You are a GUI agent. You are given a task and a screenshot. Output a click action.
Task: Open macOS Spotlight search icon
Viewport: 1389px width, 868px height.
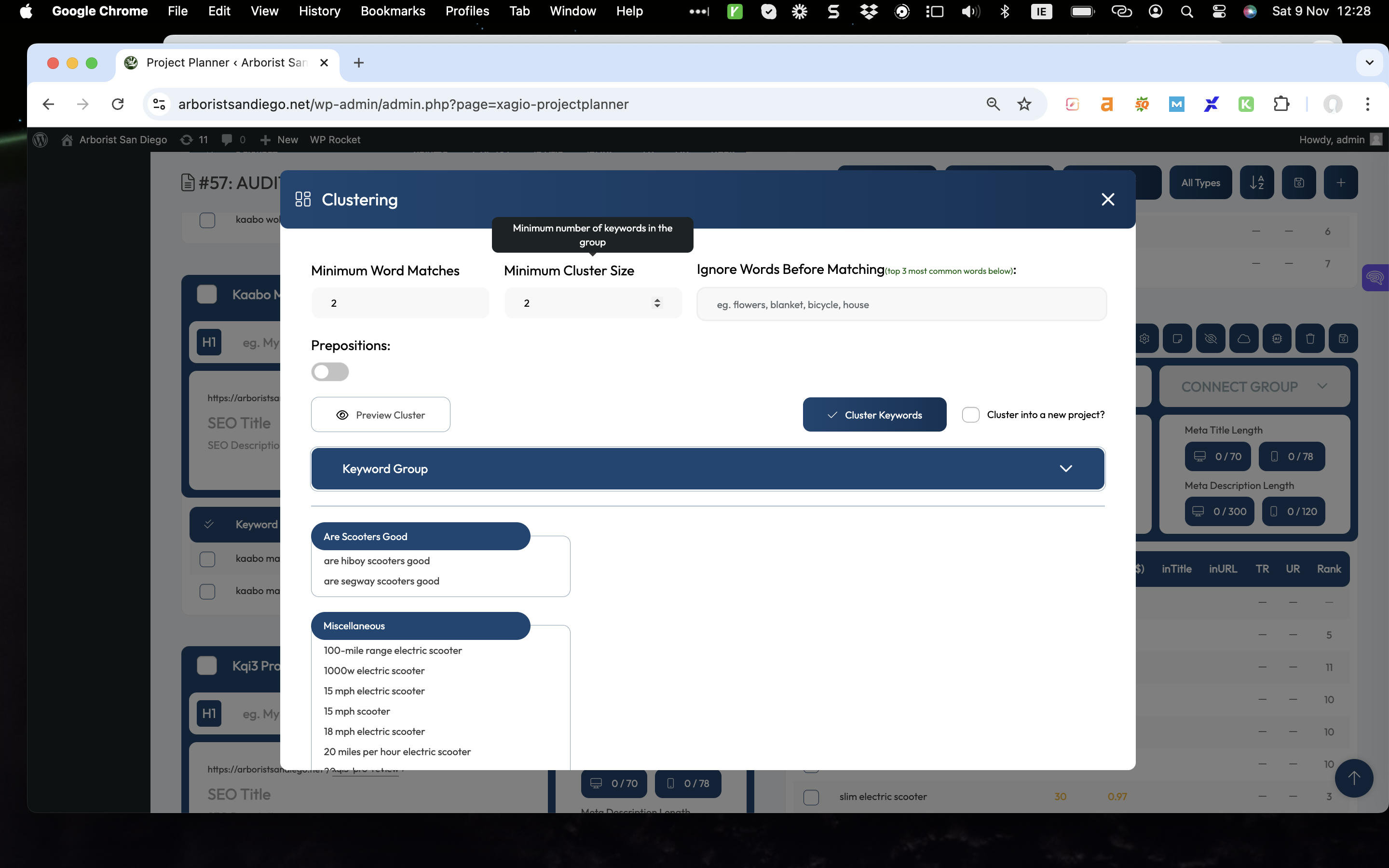click(x=1187, y=11)
